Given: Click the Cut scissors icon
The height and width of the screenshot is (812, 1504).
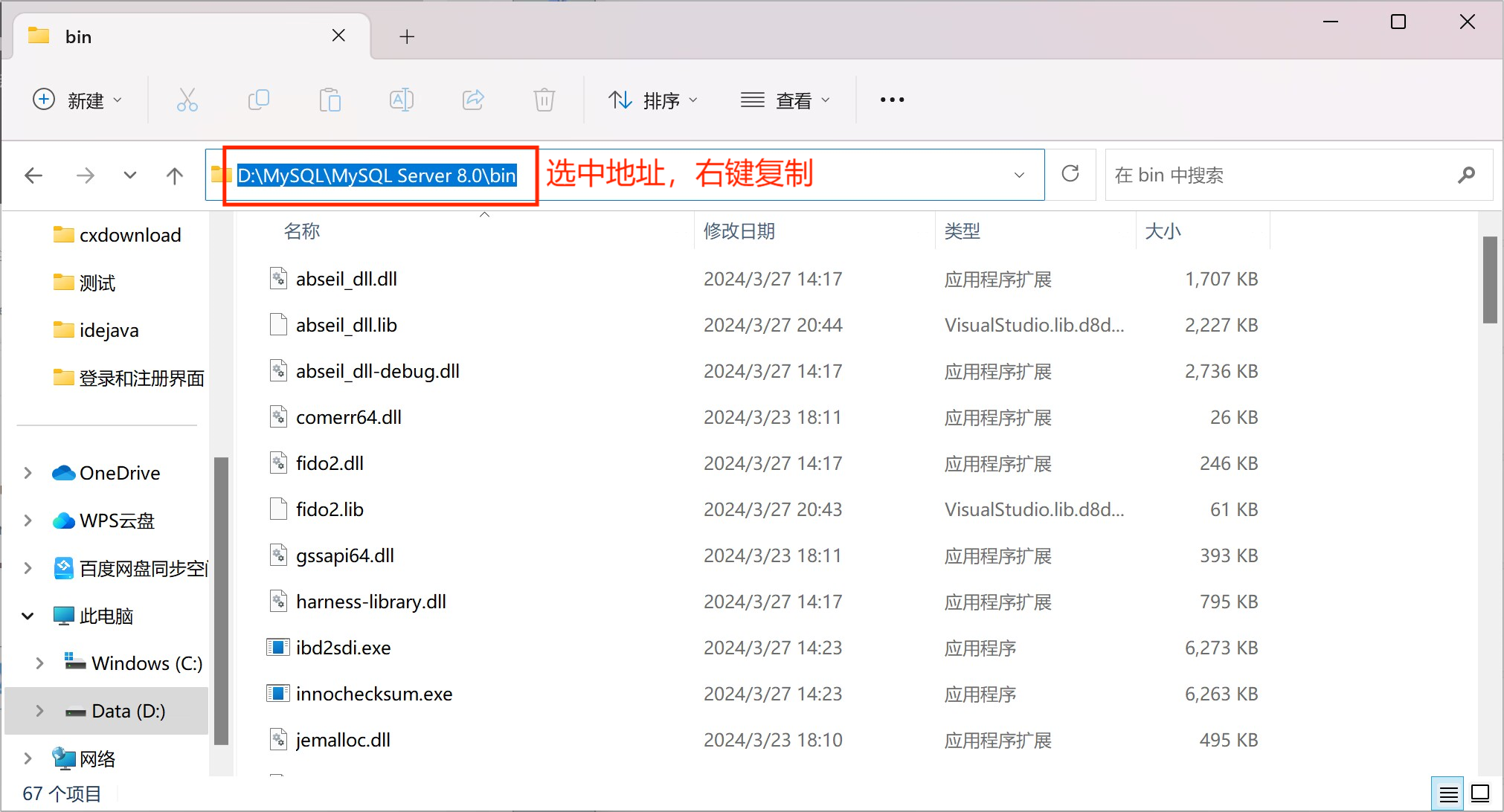Looking at the screenshot, I should [x=187, y=100].
